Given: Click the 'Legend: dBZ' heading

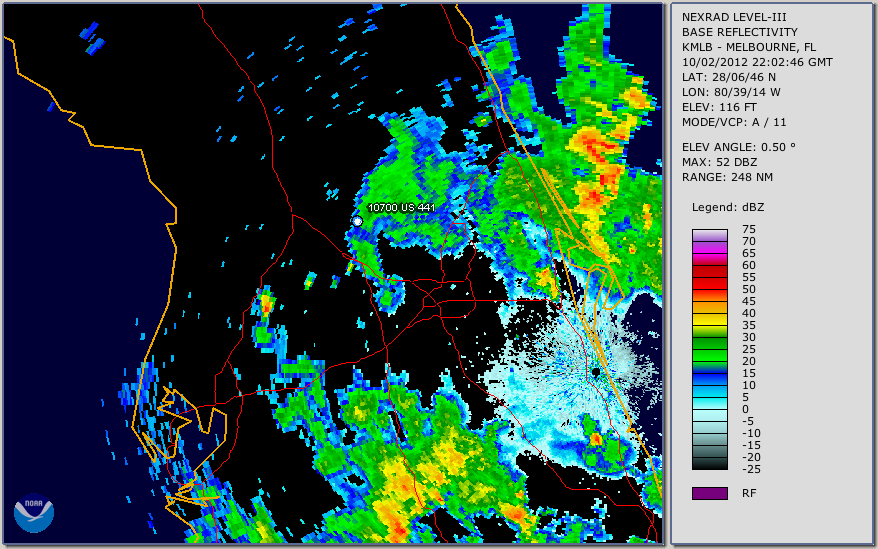Looking at the screenshot, I should coord(727,207).
